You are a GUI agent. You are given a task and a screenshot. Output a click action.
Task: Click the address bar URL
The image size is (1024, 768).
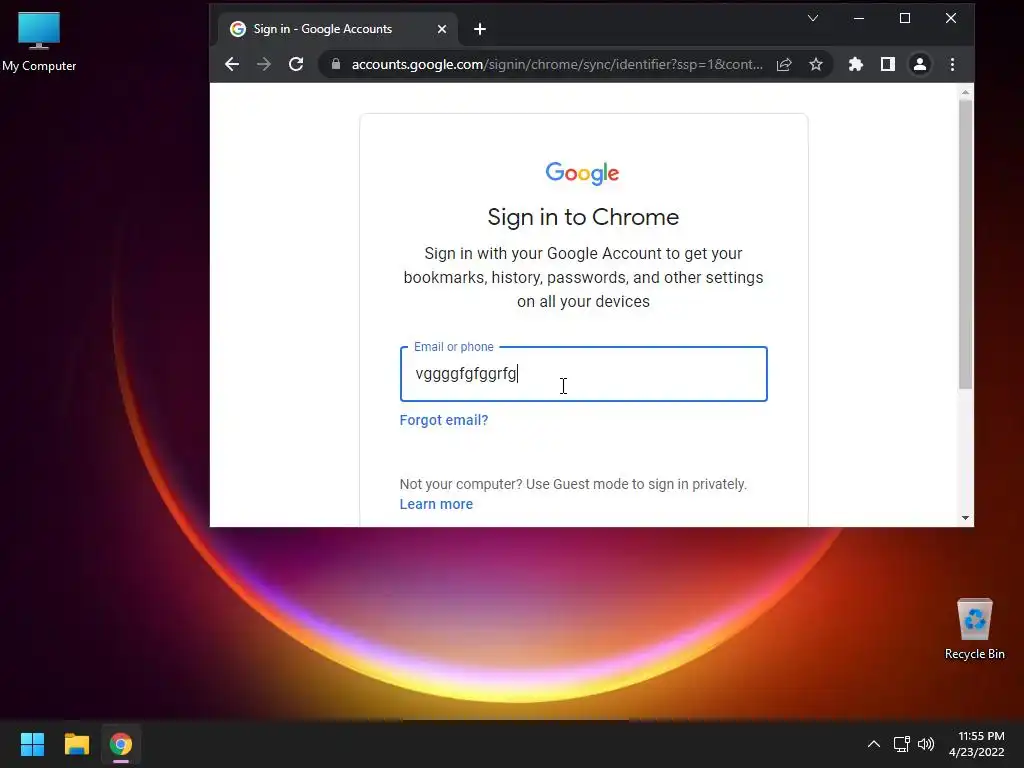pyautogui.click(x=556, y=64)
